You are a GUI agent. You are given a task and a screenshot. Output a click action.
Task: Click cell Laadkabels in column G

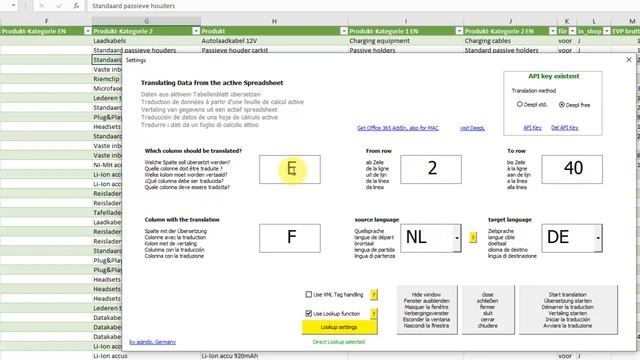(146, 41)
